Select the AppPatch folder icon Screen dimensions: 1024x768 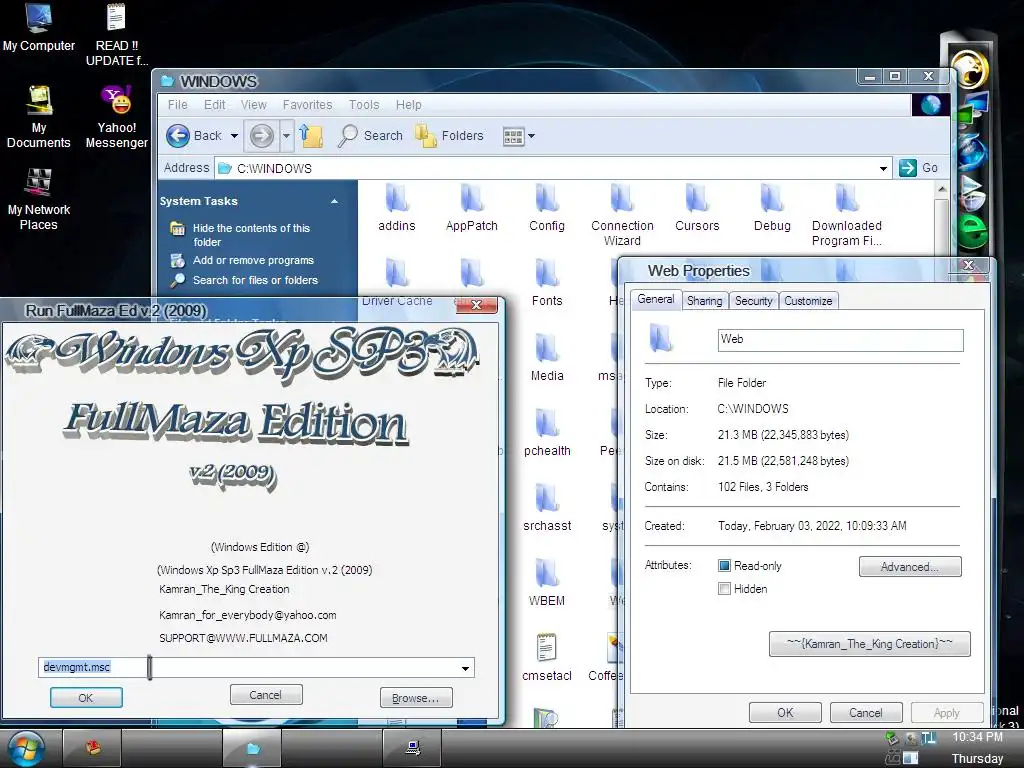click(x=472, y=198)
